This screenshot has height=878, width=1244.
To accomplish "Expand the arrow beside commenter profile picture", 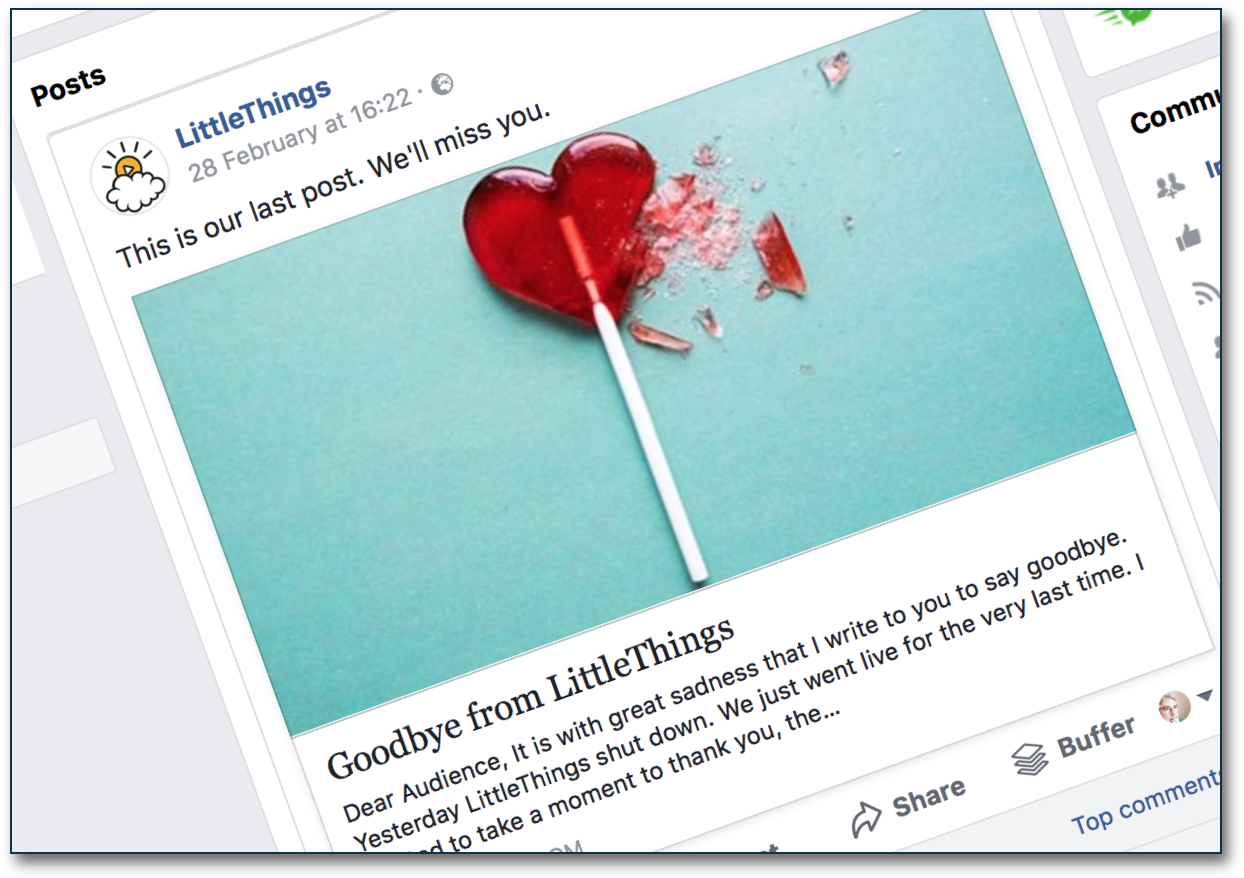I will click(x=1205, y=695).
